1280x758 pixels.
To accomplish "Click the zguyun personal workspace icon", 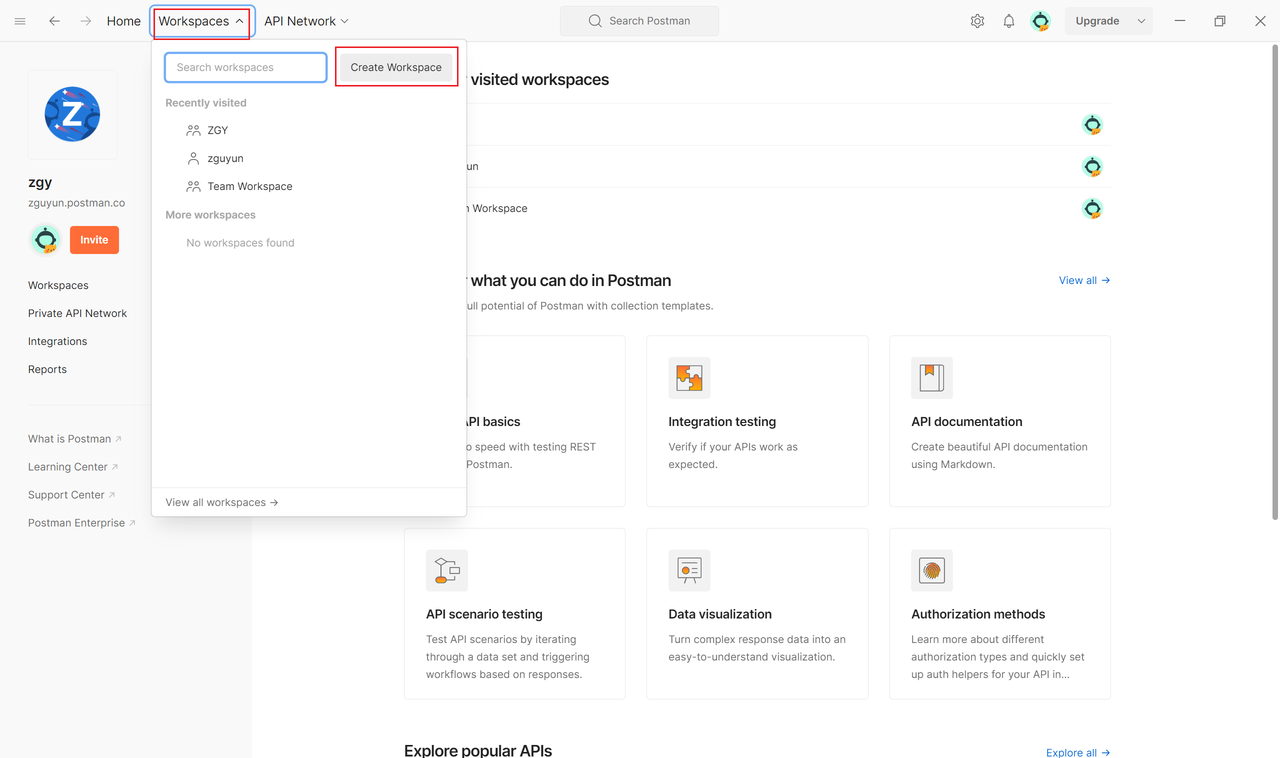I will pyautogui.click(x=193, y=158).
